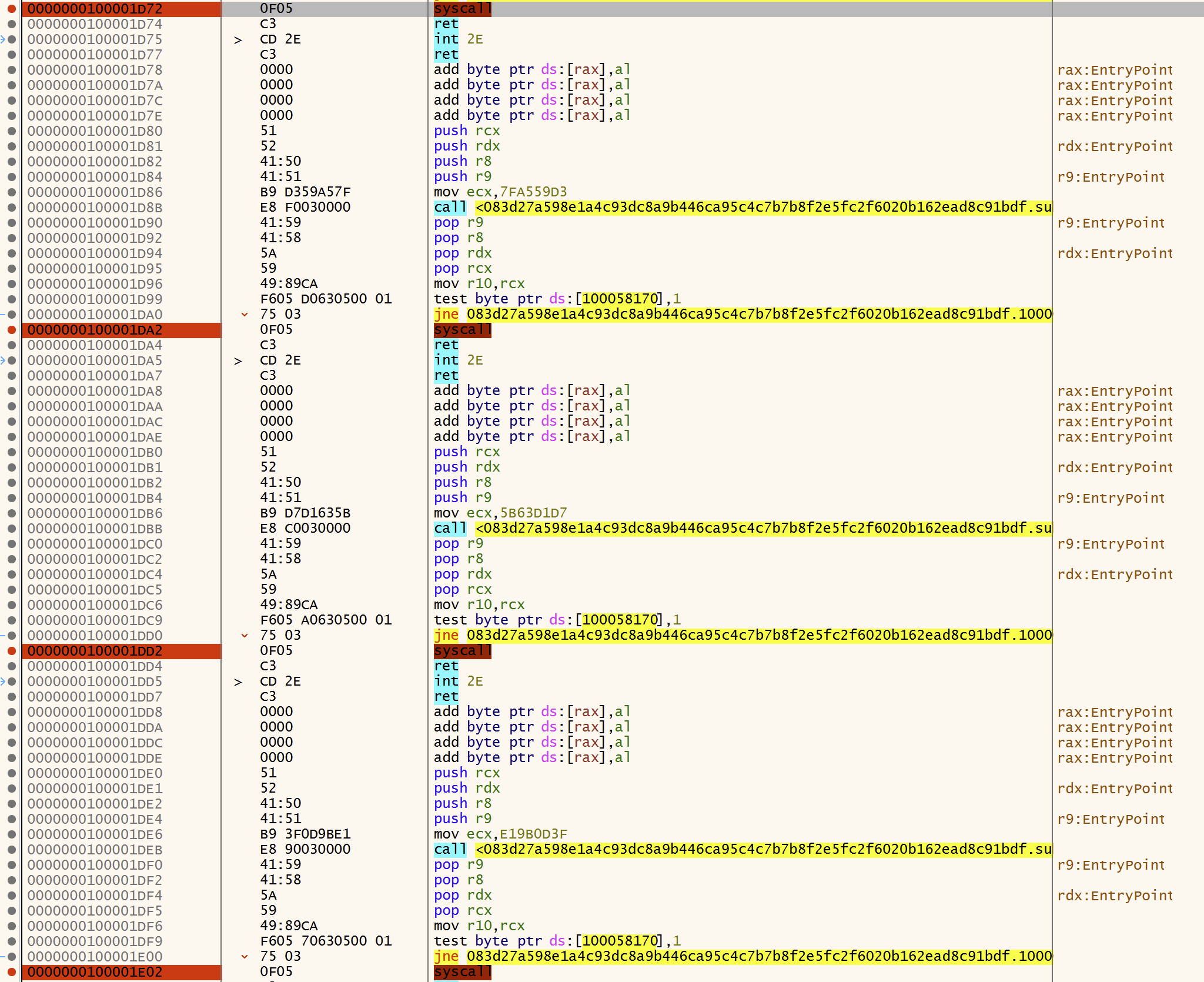Click rdx:EntryPoint comment at row 1D81

coord(1115,146)
